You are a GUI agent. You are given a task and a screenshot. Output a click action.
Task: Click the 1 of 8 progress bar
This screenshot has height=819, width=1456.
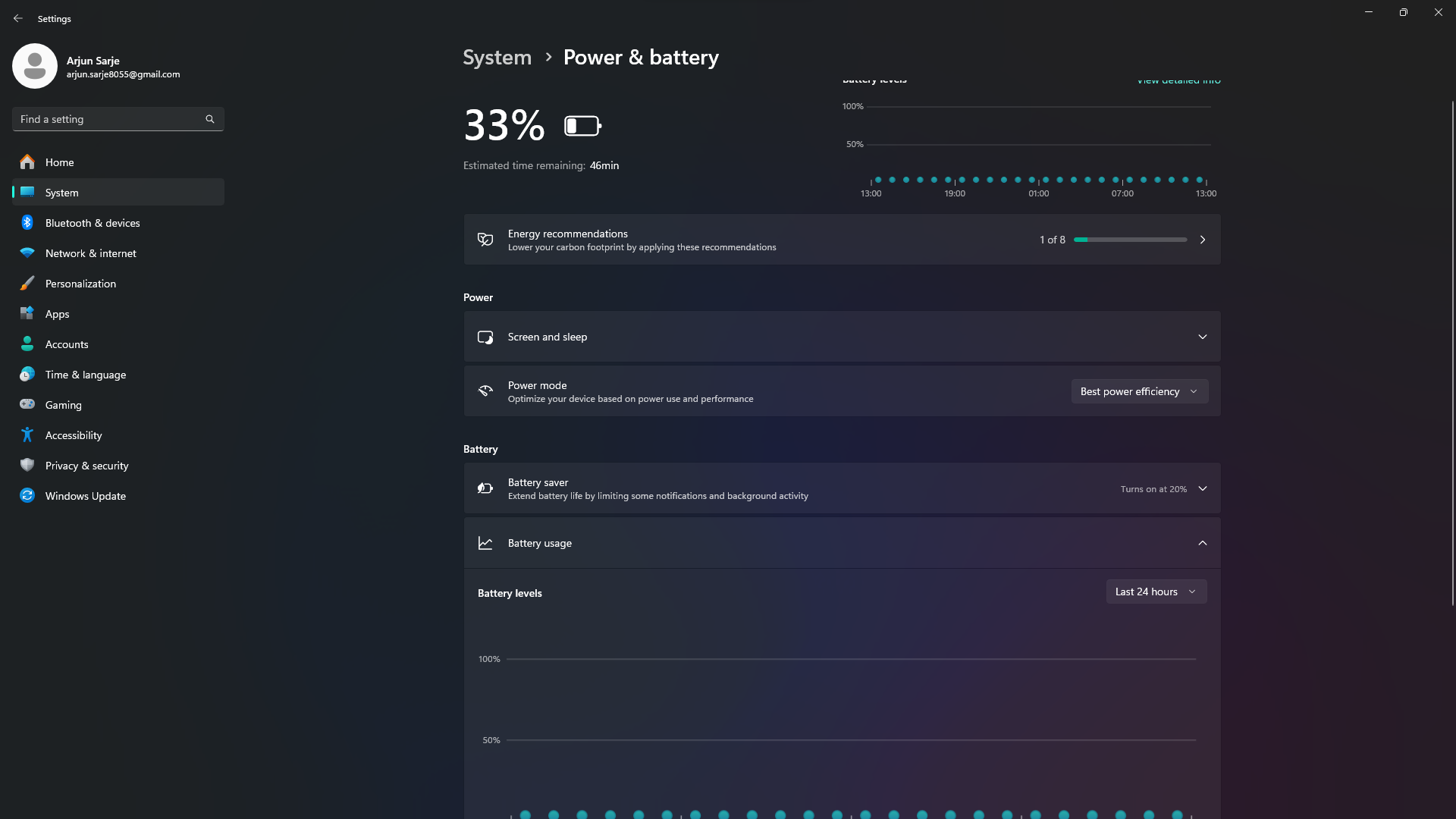(1131, 239)
